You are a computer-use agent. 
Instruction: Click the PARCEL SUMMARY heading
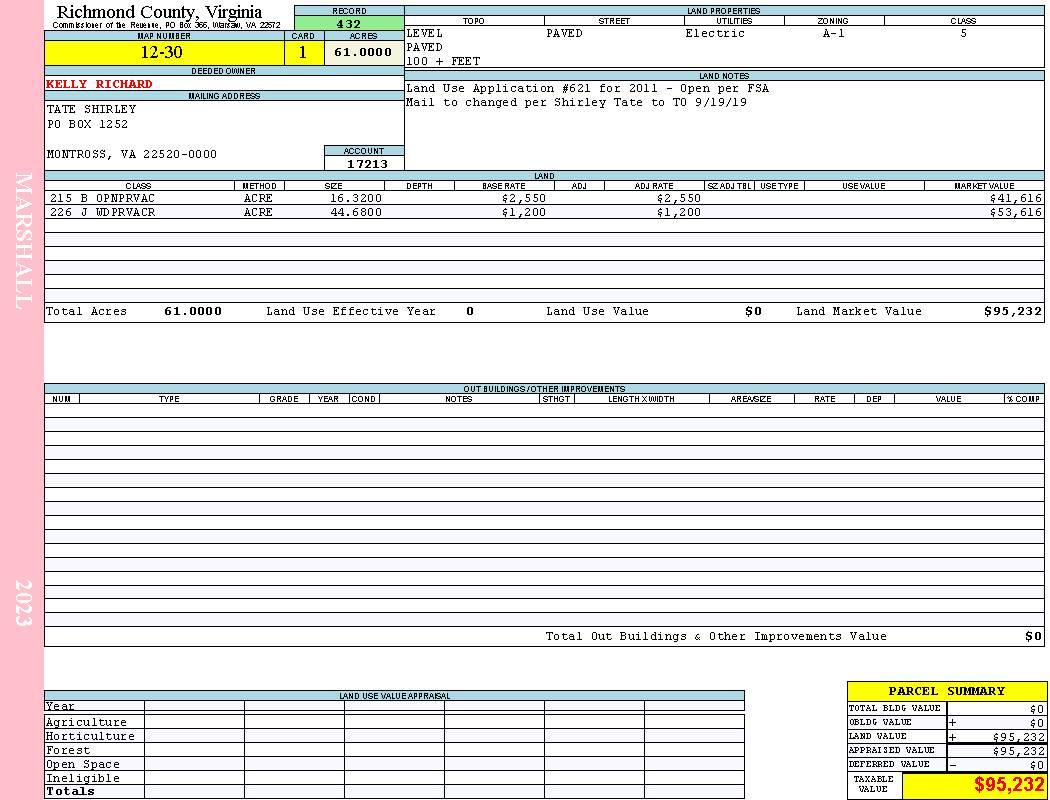pos(947,691)
